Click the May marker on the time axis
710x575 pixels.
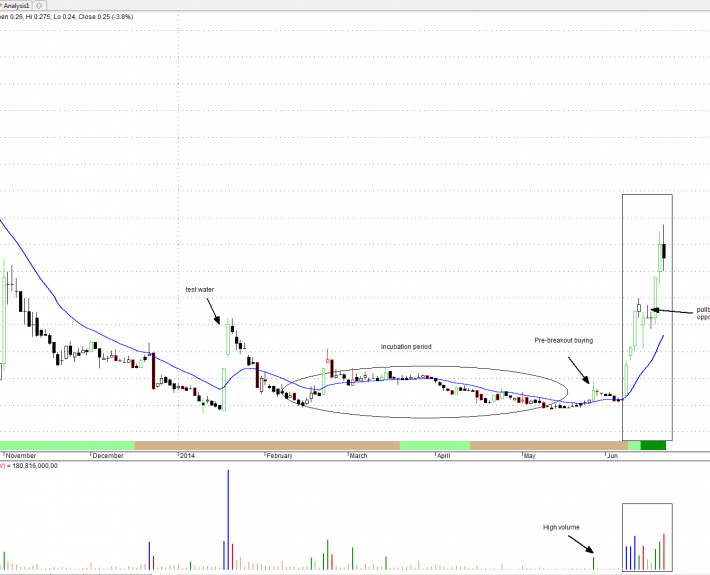point(530,455)
